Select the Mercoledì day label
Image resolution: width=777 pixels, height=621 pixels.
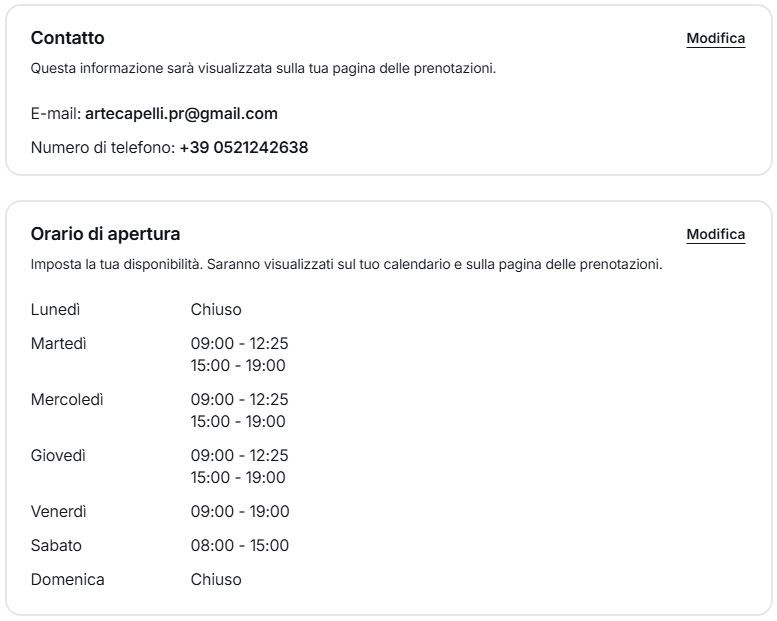click(67, 400)
